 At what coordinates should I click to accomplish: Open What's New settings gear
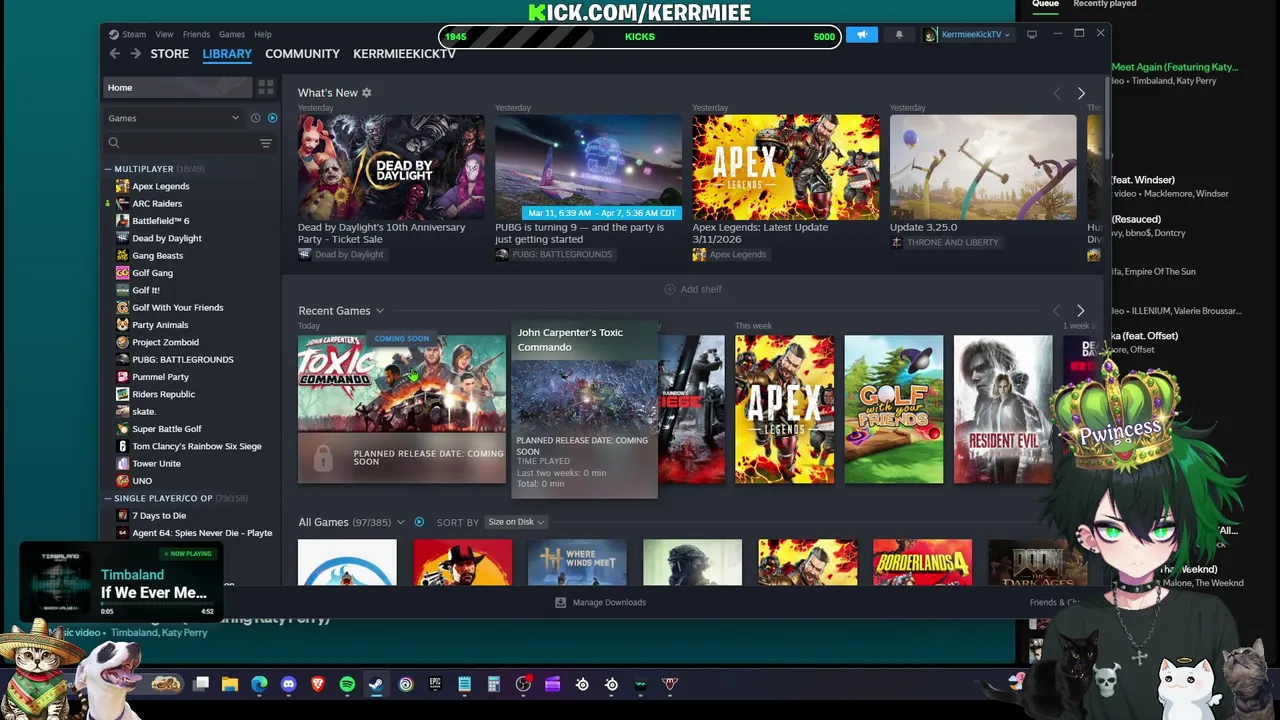[367, 93]
